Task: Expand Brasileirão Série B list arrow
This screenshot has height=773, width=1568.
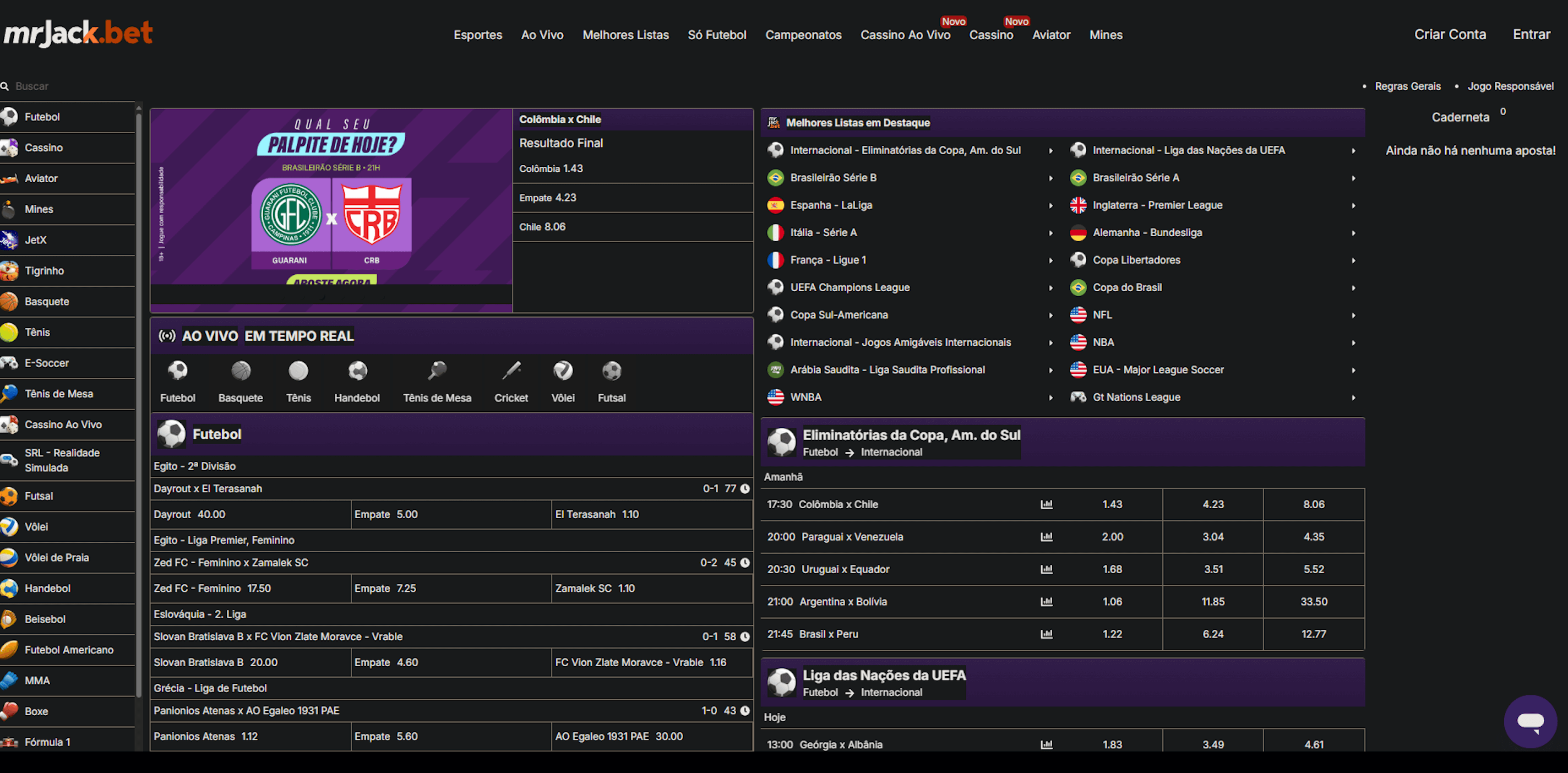Action: pos(1050,178)
